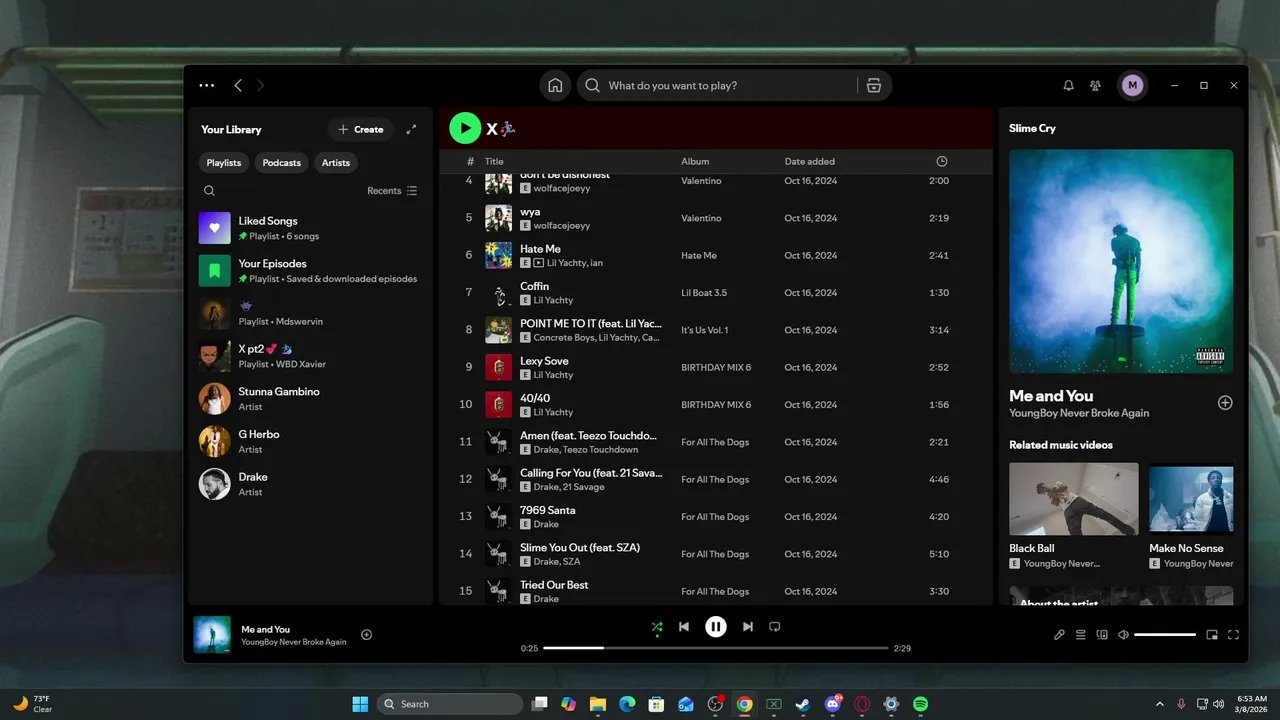
Task: Open Stunna Gambino artist page
Action: (310, 399)
